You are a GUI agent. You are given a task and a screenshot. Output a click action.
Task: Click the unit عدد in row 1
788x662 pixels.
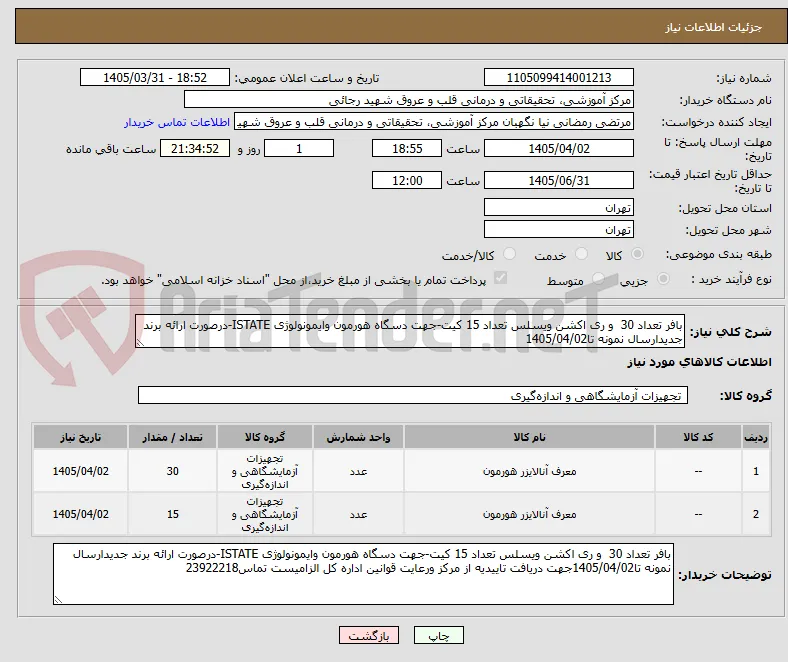(358, 471)
